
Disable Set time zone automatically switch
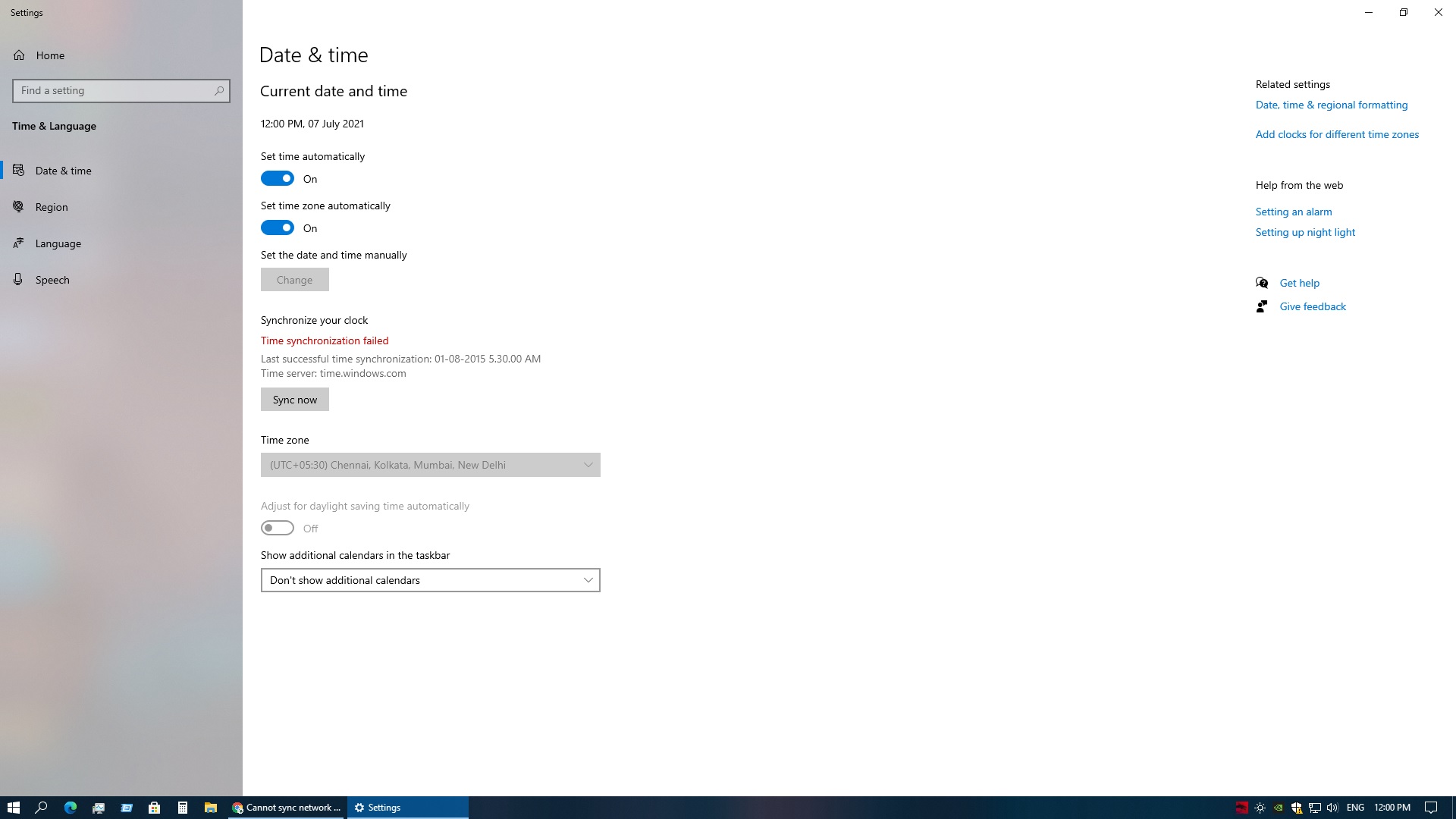pyautogui.click(x=278, y=228)
